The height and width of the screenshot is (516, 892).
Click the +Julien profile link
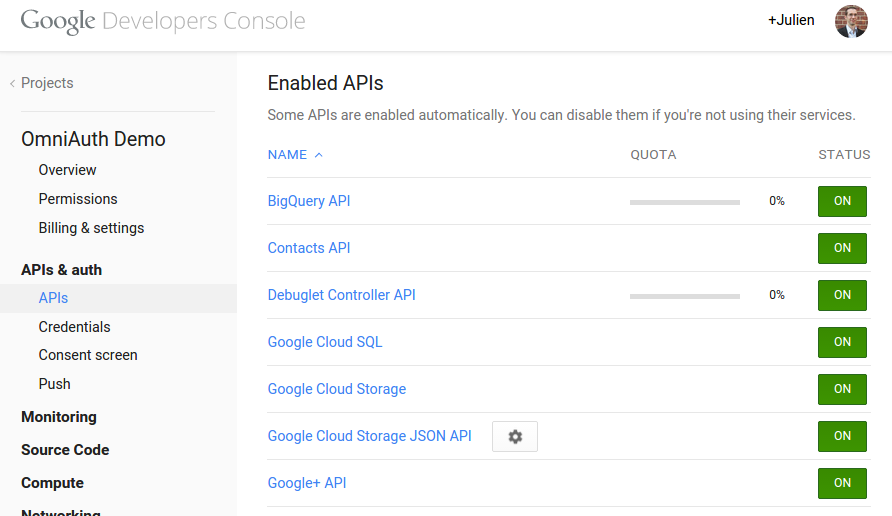point(791,20)
